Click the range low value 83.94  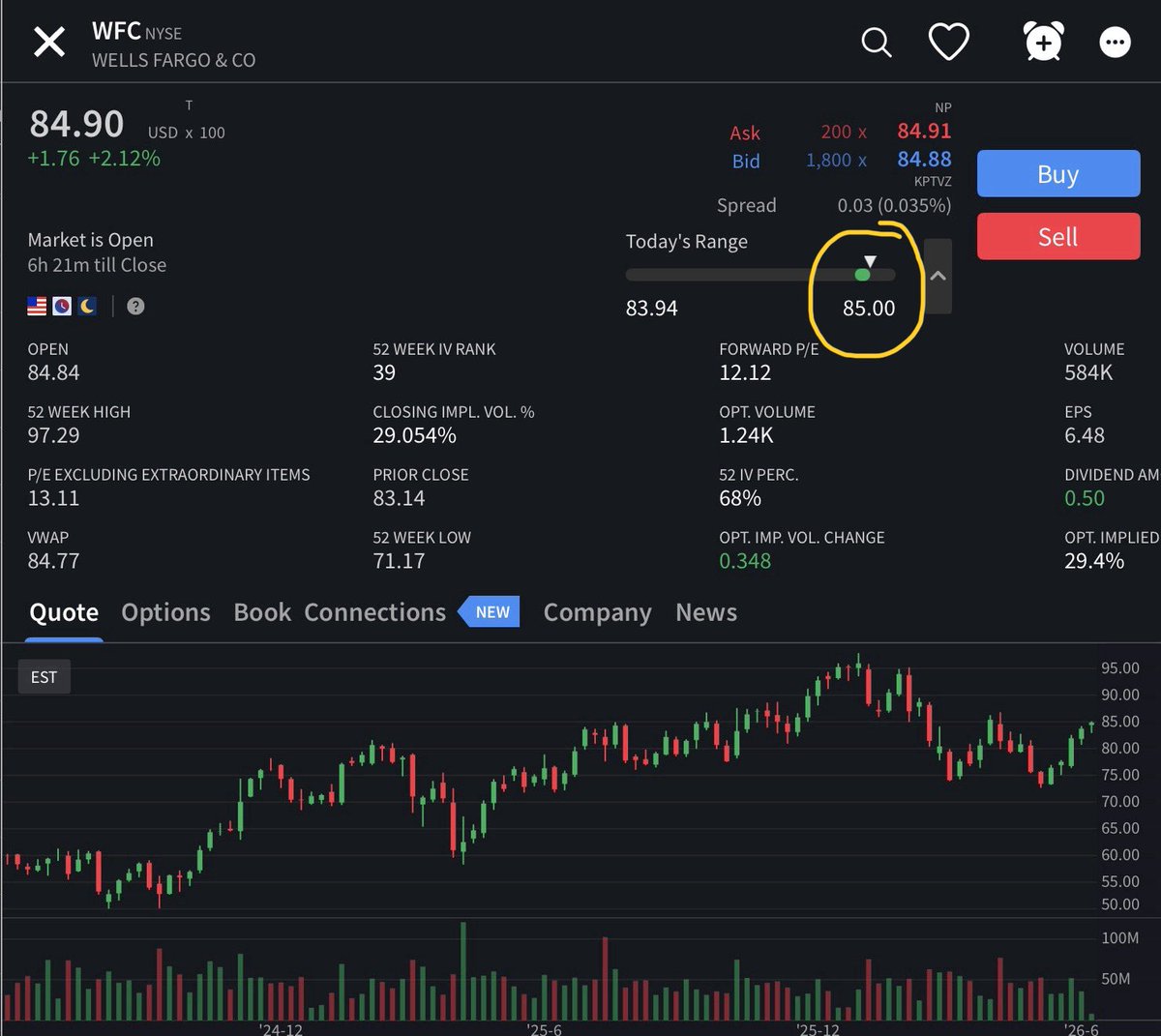point(652,308)
